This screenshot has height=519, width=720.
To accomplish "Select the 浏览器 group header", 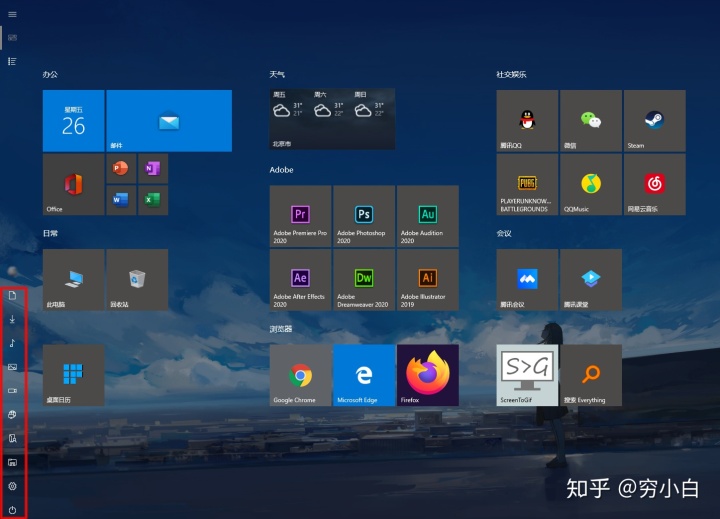I will click(x=281, y=329).
